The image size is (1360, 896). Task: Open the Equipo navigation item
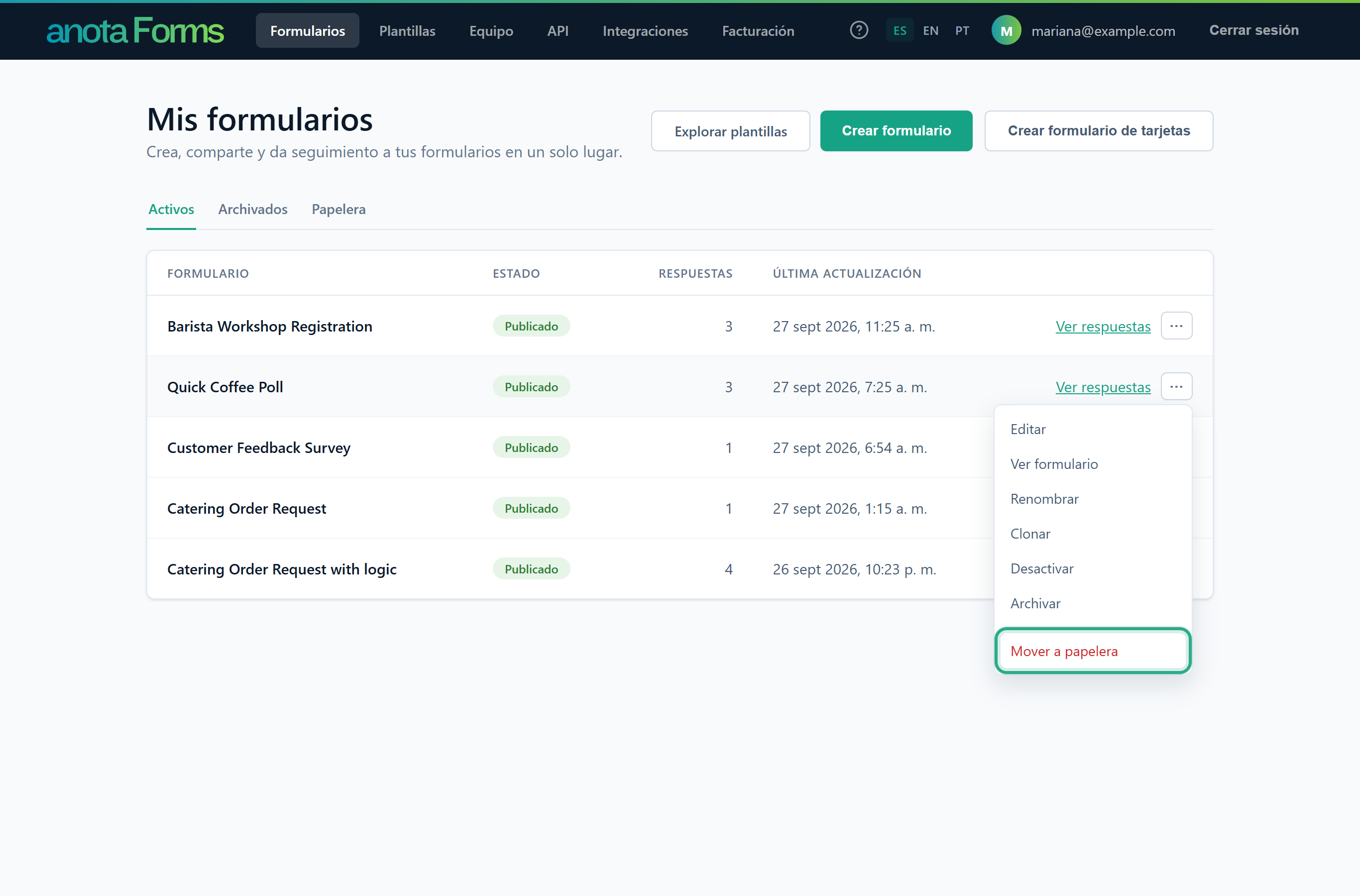pyautogui.click(x=491, y=31)
